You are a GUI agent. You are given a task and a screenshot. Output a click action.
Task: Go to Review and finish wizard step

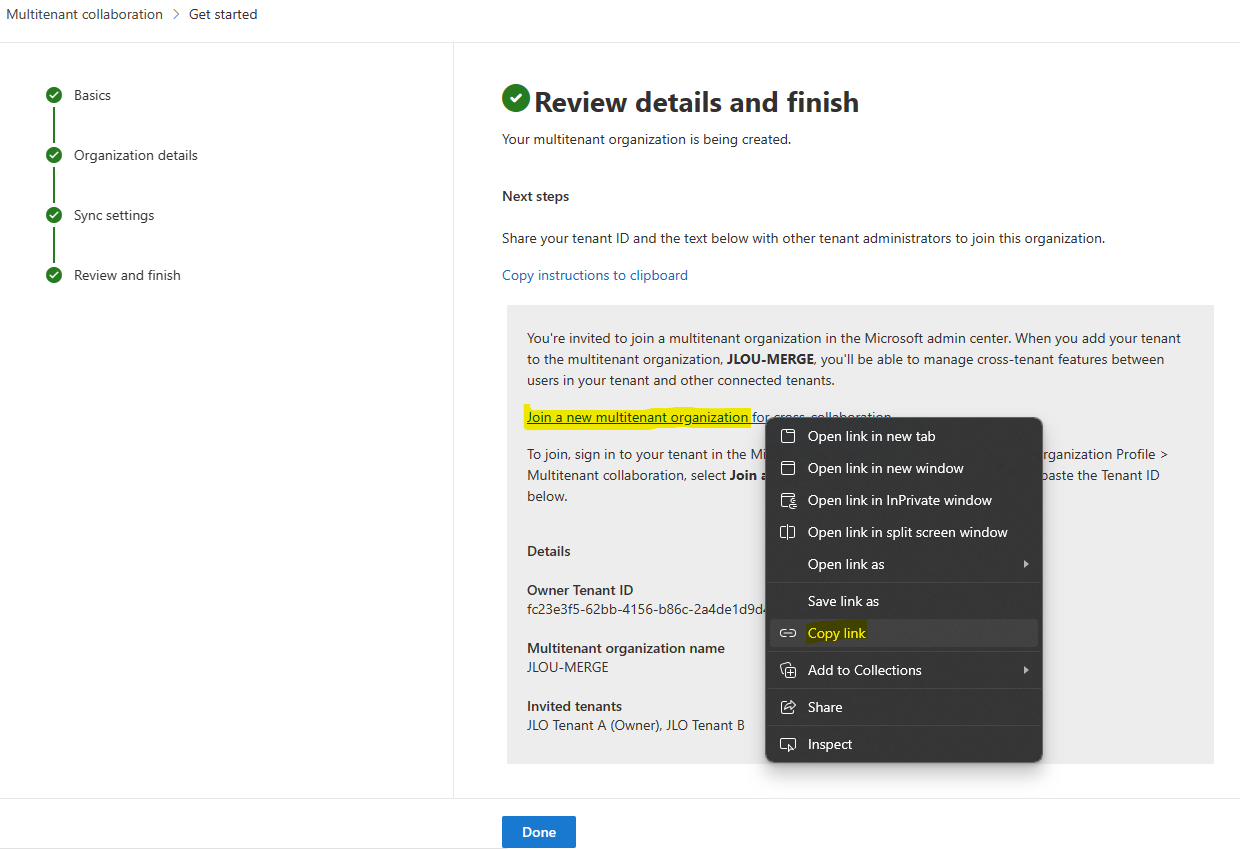(x=127, y=275)
